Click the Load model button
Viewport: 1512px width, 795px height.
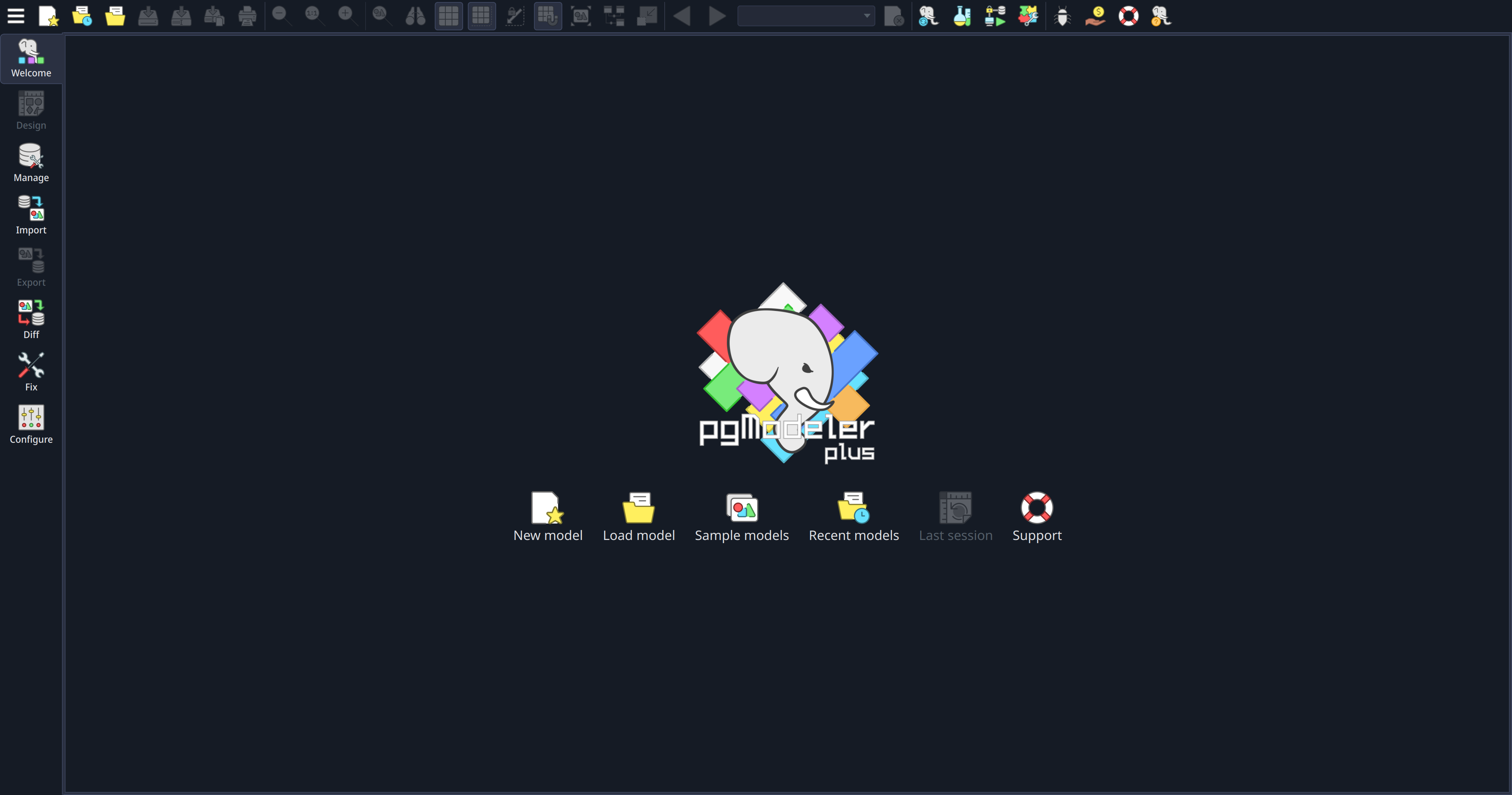click(x=639, y=516)
